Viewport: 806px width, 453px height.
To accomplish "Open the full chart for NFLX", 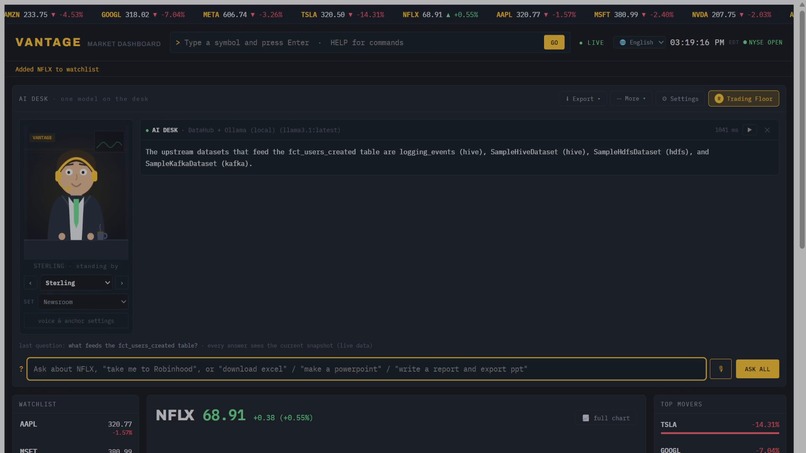I will click(x=606, y=418).
